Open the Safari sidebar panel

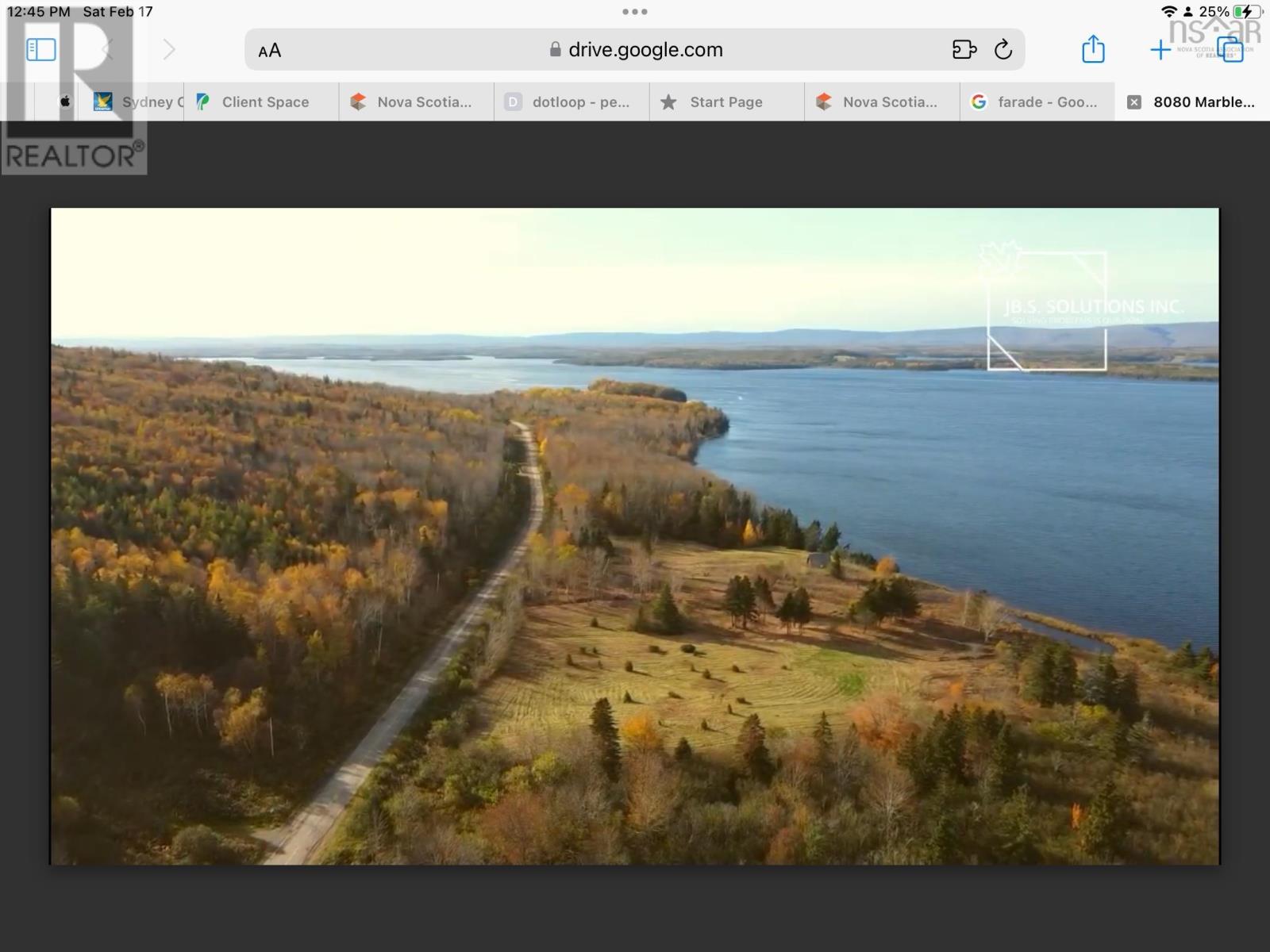(40, 48)
